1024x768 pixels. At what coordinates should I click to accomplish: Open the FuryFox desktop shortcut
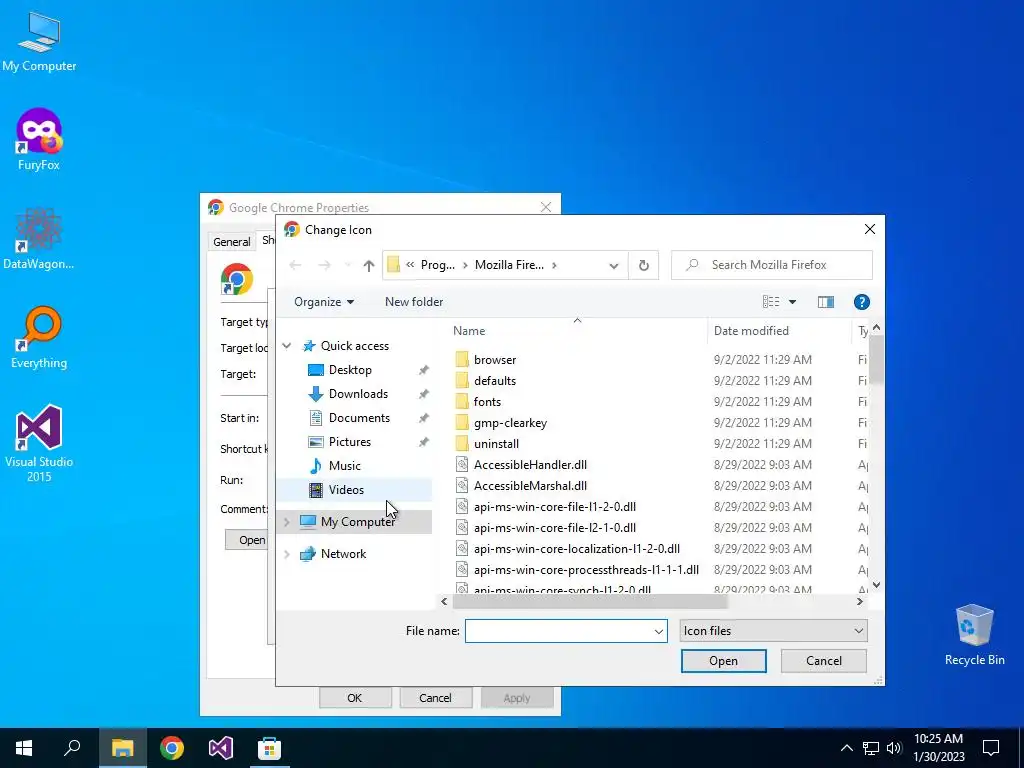click(x=39, y=140)
